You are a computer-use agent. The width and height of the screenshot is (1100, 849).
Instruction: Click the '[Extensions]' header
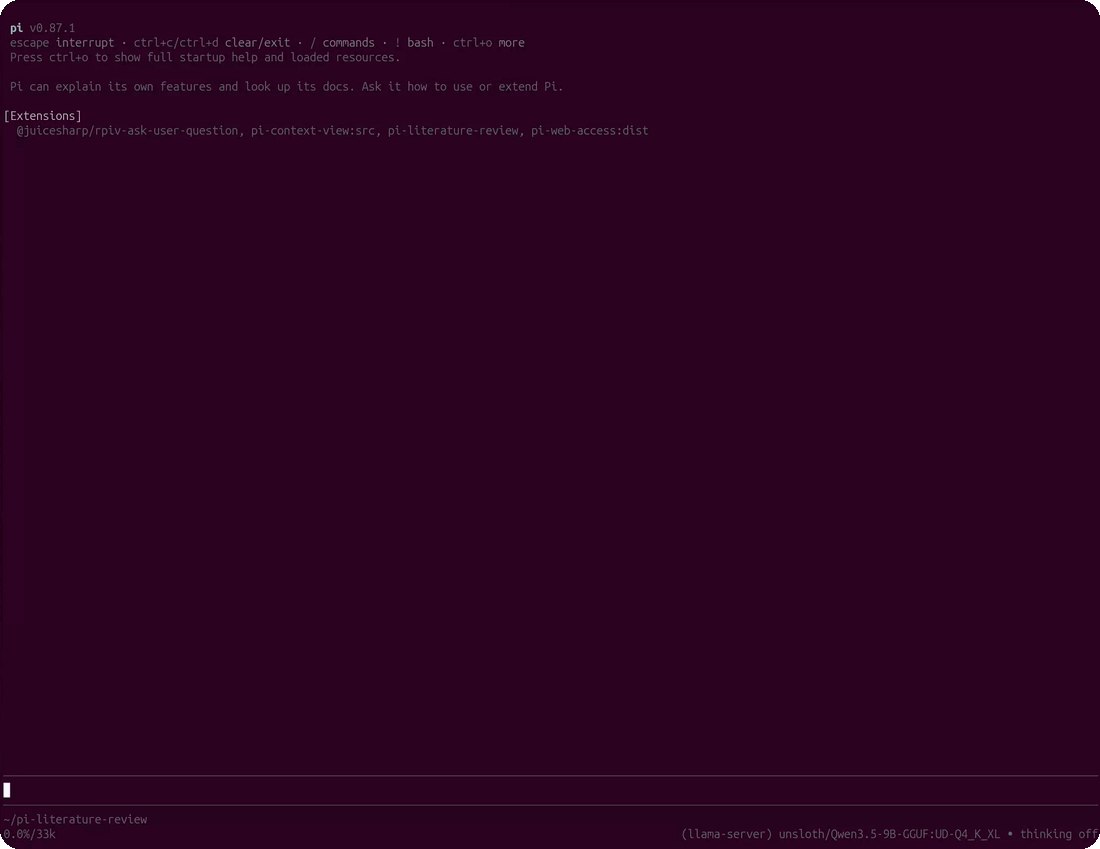coord(43,116)
